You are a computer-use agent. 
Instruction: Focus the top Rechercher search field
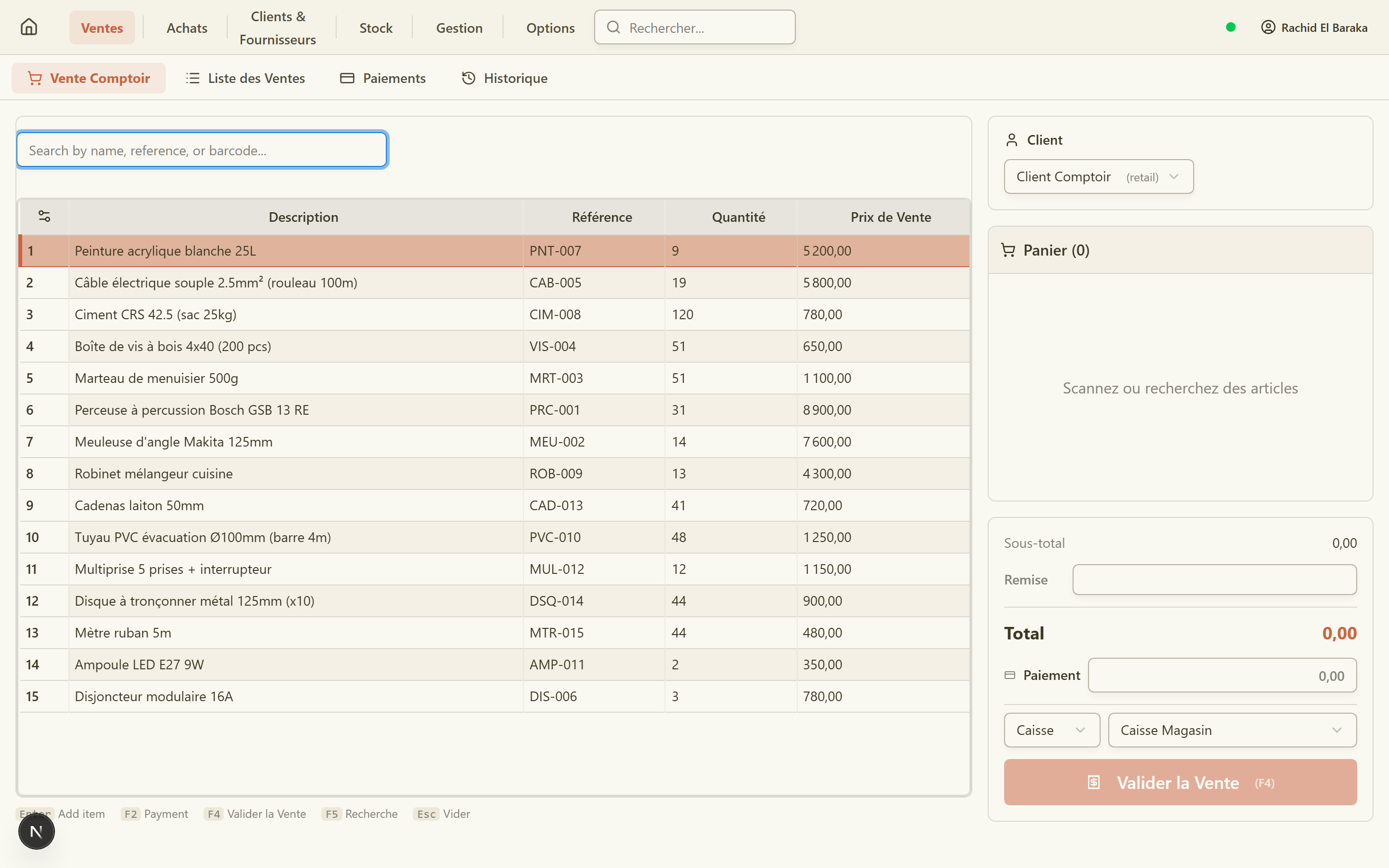coord(694,27)
